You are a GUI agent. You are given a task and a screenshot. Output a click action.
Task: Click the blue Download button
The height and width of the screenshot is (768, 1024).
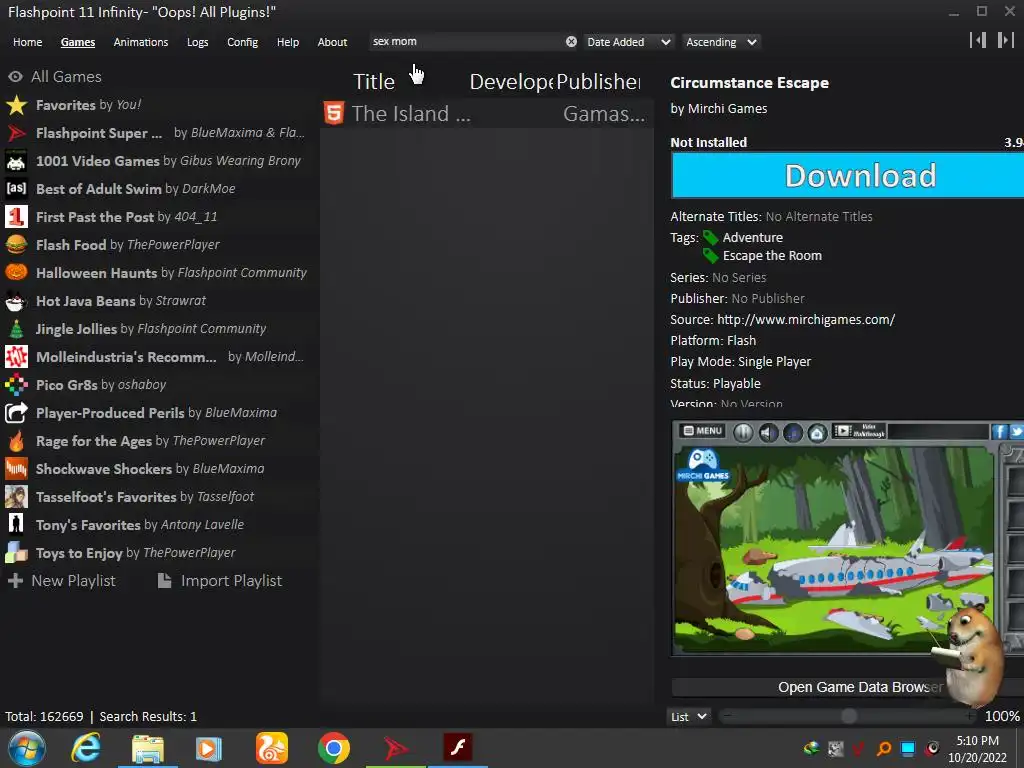tap(848, 175)
